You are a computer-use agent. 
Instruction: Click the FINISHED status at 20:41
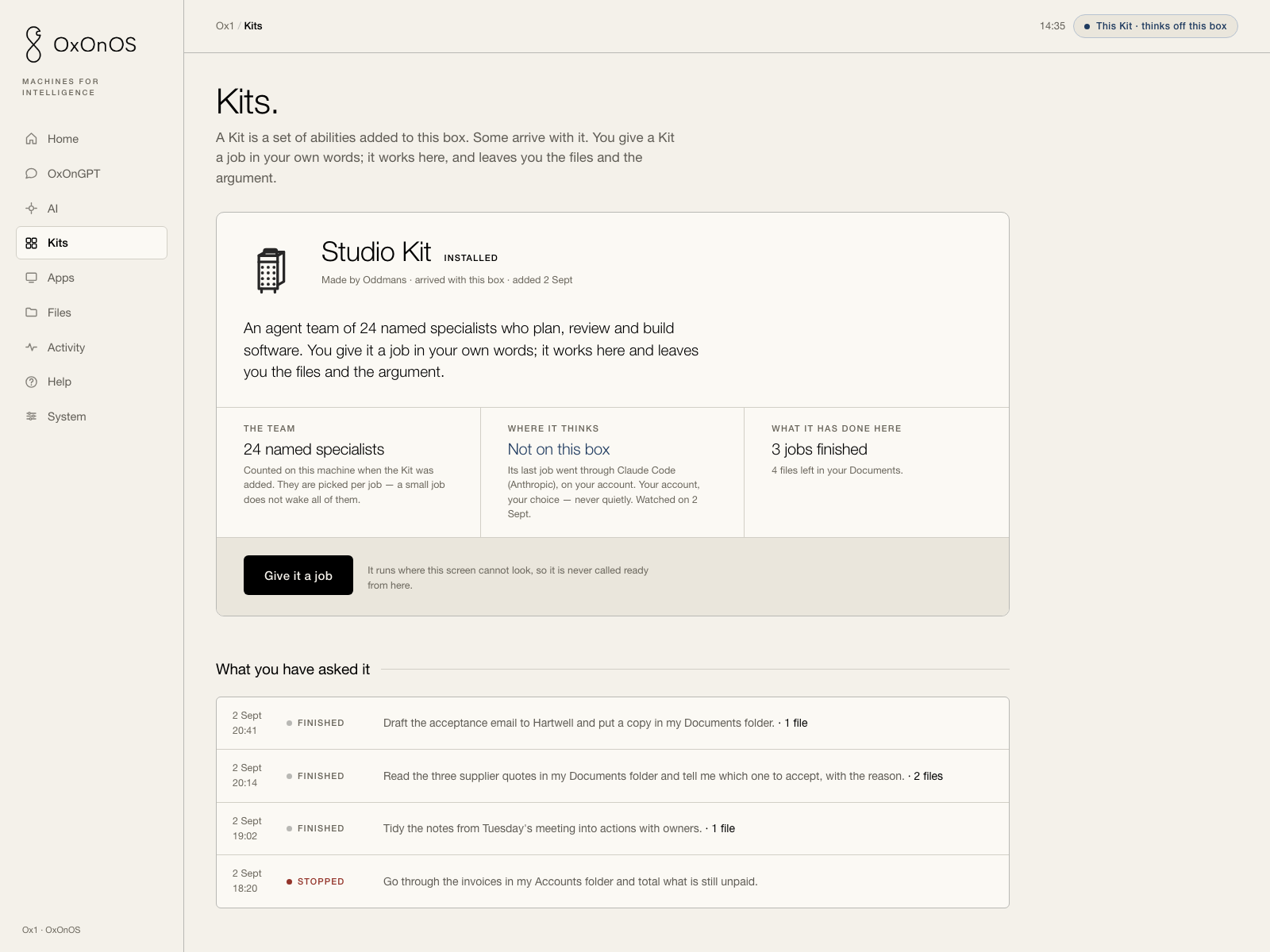(321, 723)
